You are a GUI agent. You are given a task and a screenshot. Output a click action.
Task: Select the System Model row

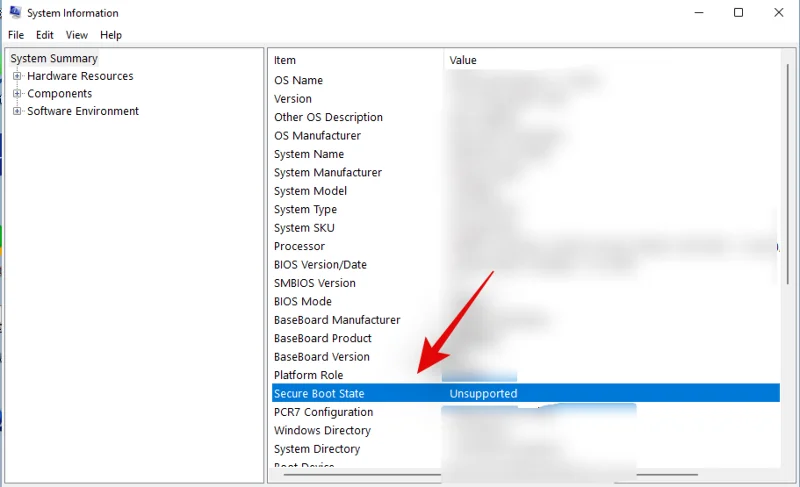pos(526,191)
